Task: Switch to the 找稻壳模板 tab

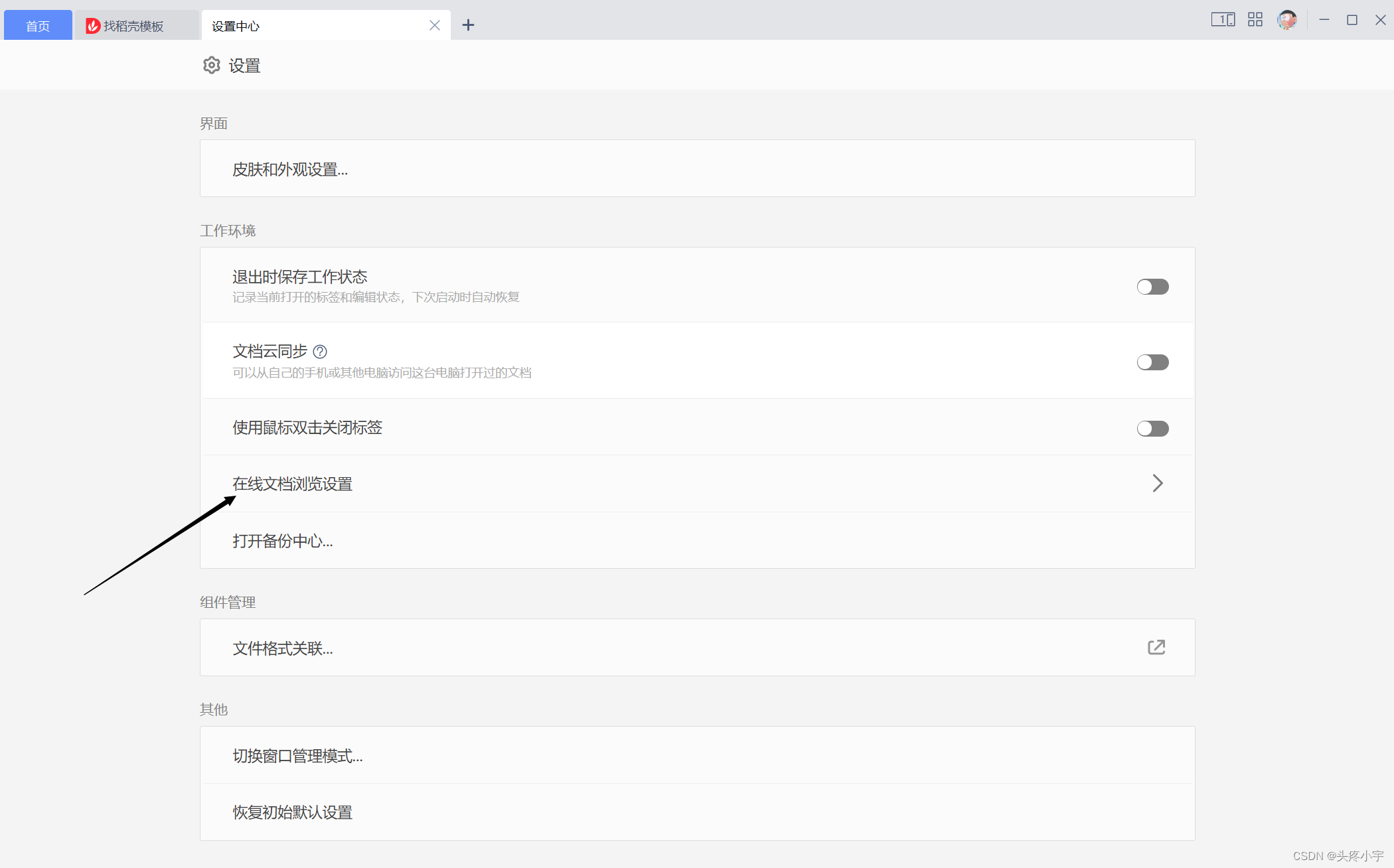Action: click(x=133, y=26)
